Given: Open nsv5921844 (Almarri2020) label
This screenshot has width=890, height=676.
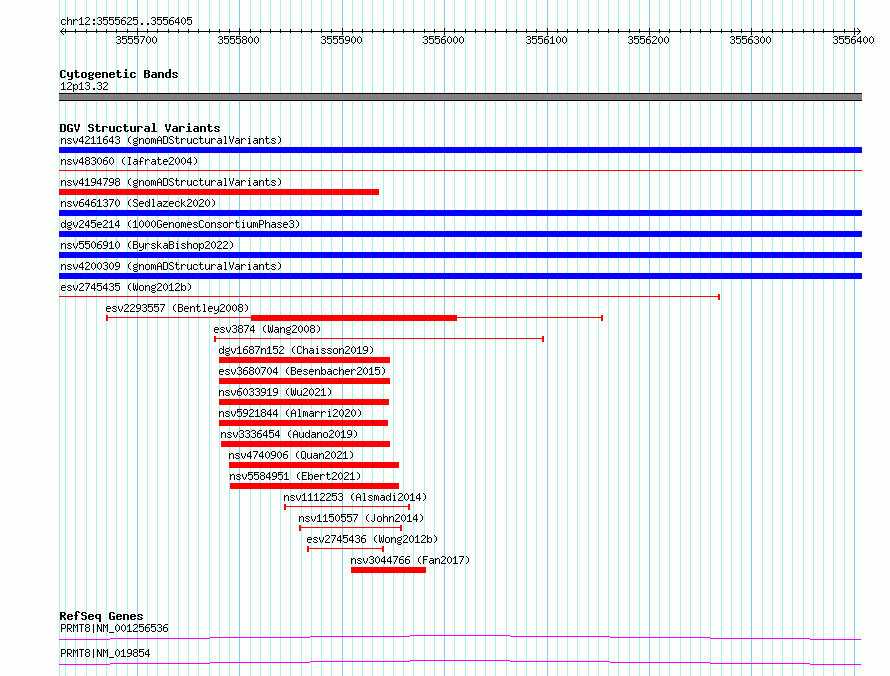Looking at the screenshot, I should click(x=290, y=413).
